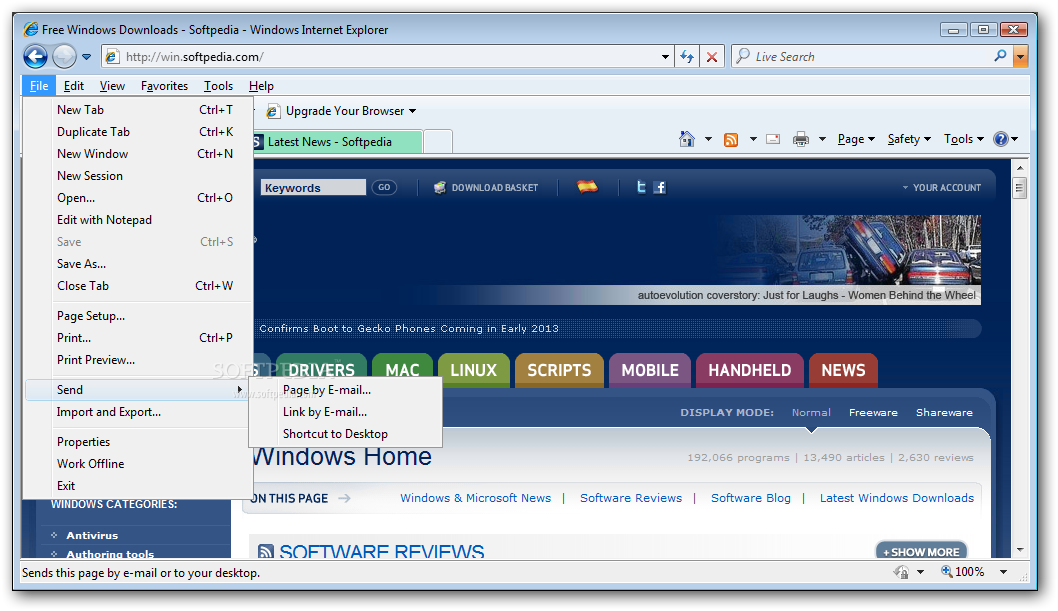Click the RSS feeds icon
1058x611 pixels.
pyautogui.click(x=731, y=140)
